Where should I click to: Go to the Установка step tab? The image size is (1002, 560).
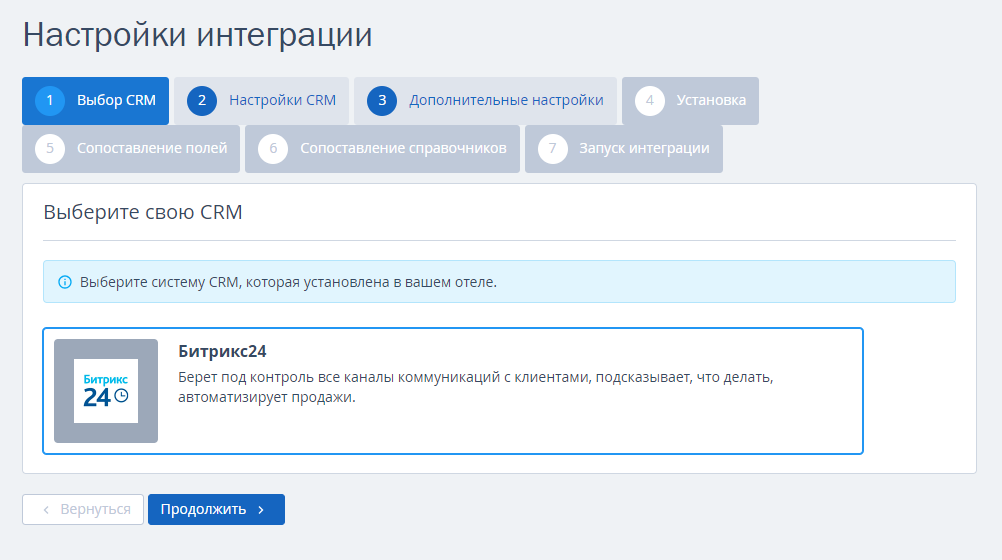click(690, 100)
